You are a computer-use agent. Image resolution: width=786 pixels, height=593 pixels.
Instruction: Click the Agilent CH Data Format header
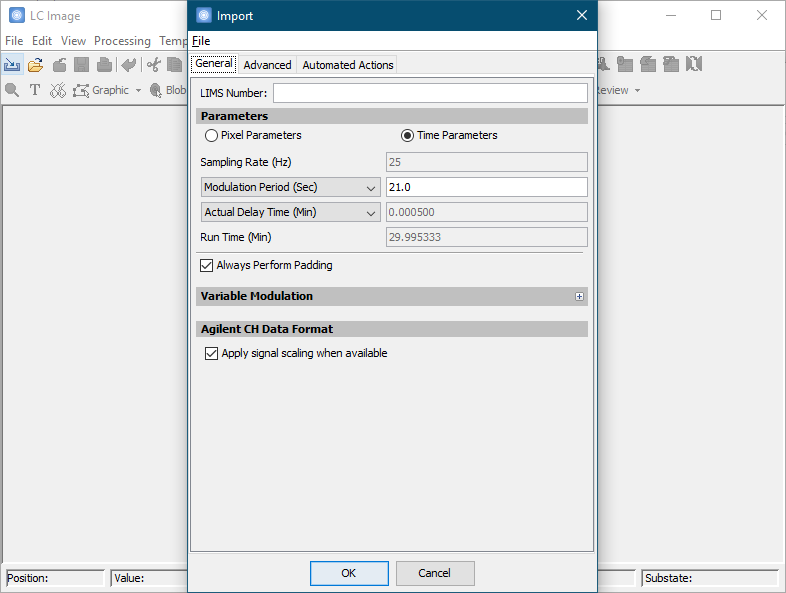tap(391, 329)
